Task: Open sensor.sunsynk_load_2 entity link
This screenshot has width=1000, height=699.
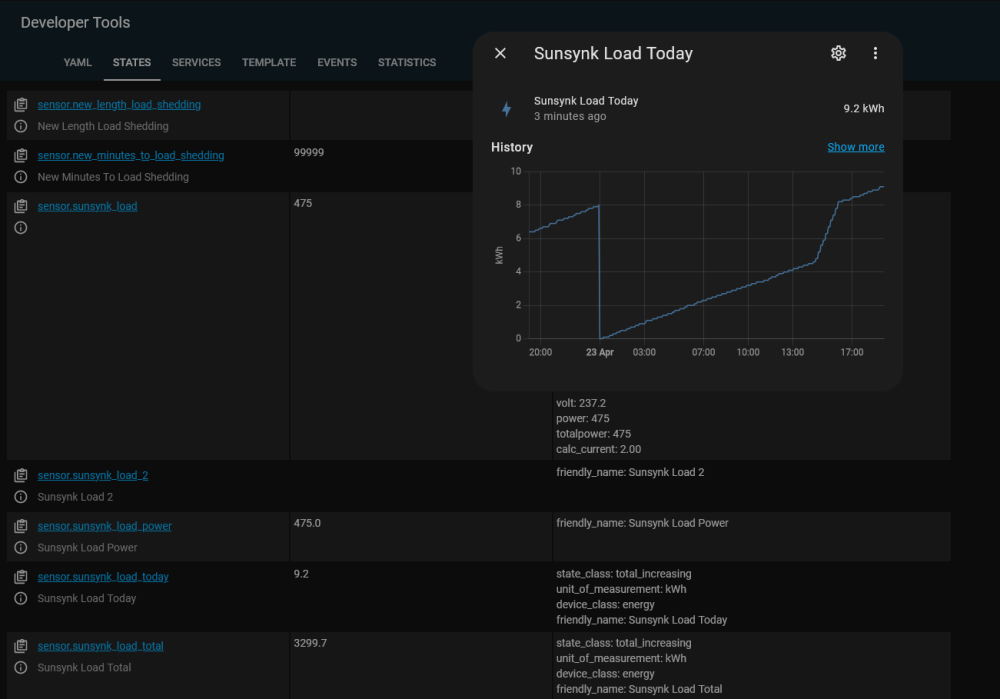Action: [x=93, y=475]
